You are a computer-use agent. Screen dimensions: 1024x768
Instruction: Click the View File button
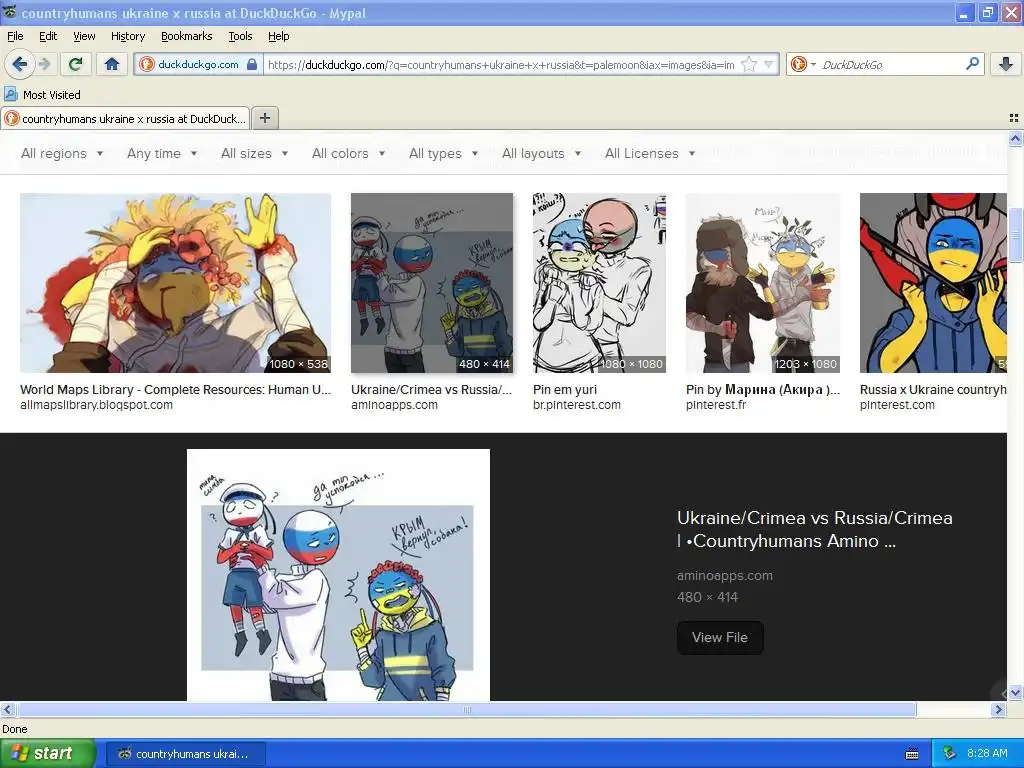click(720, 637)
